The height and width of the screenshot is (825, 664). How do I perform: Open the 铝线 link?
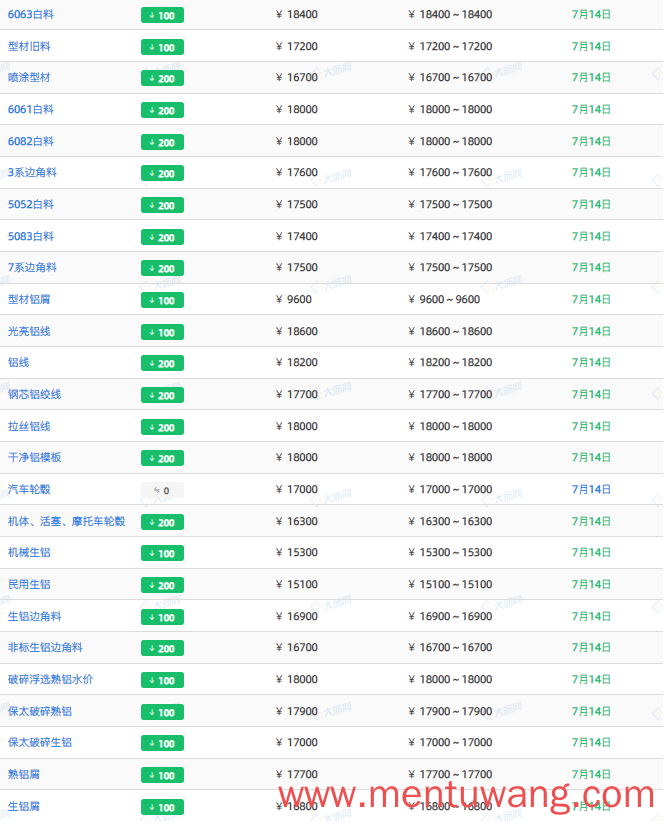[18, 363]
